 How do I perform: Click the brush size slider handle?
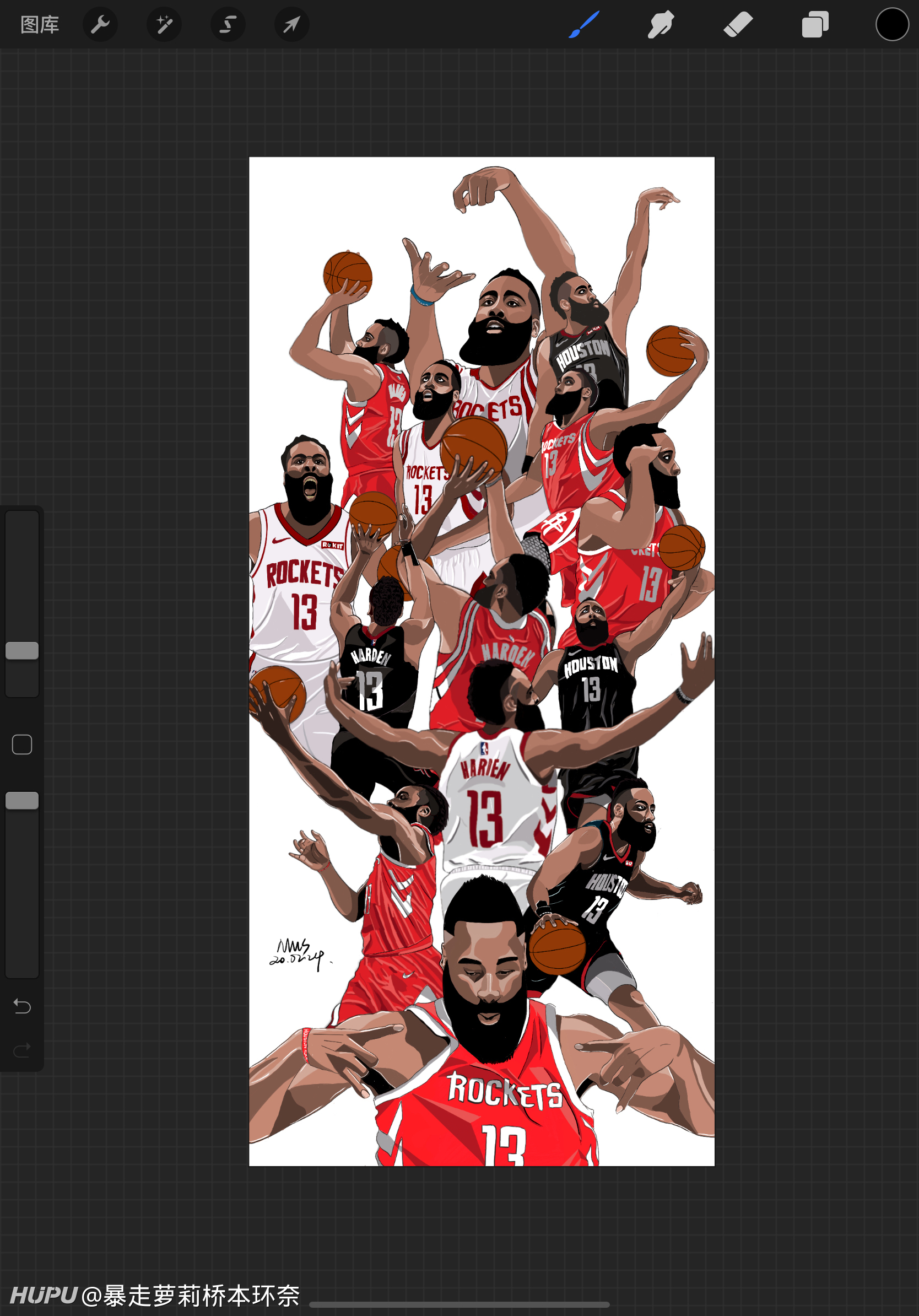[x=22, y=650]
